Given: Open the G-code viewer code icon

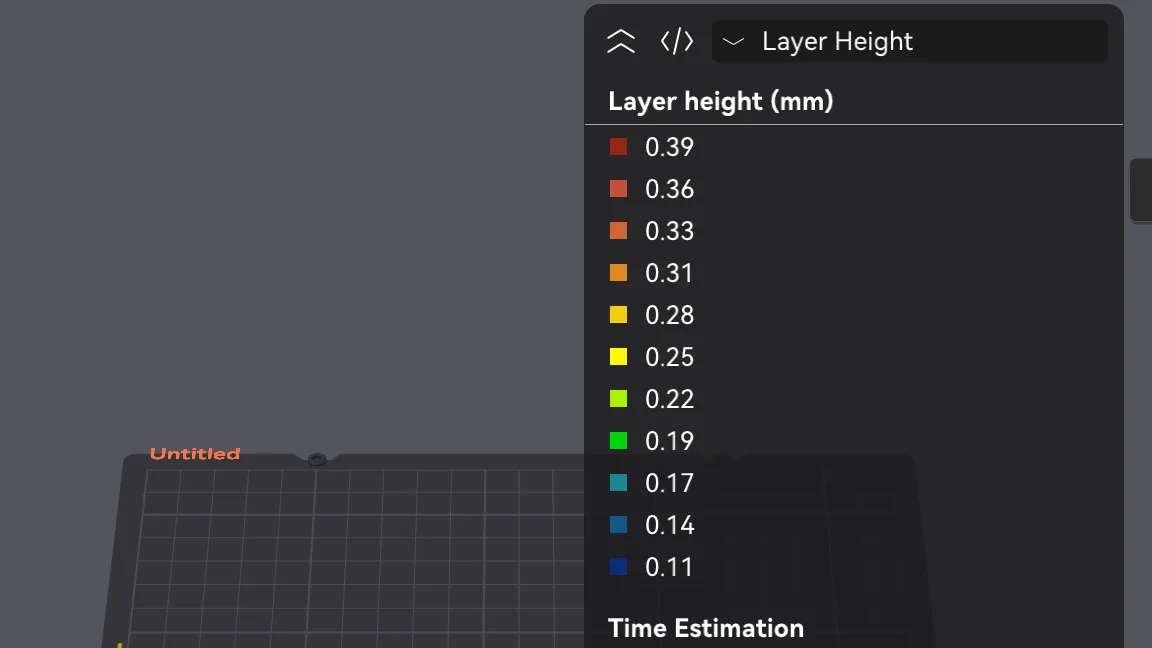Looking at the screenshot, I should click(677, 41).
